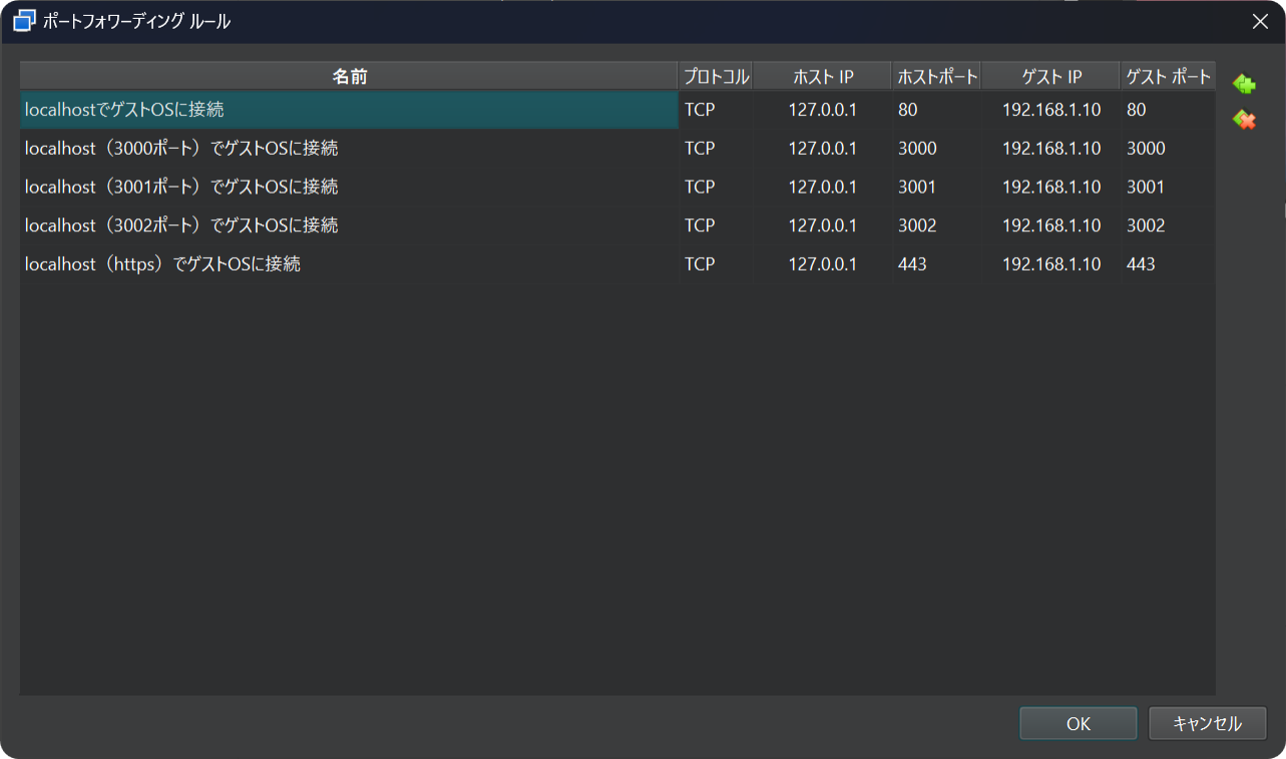
Task: Click the ホストポート column header
Action: [937, 76]
